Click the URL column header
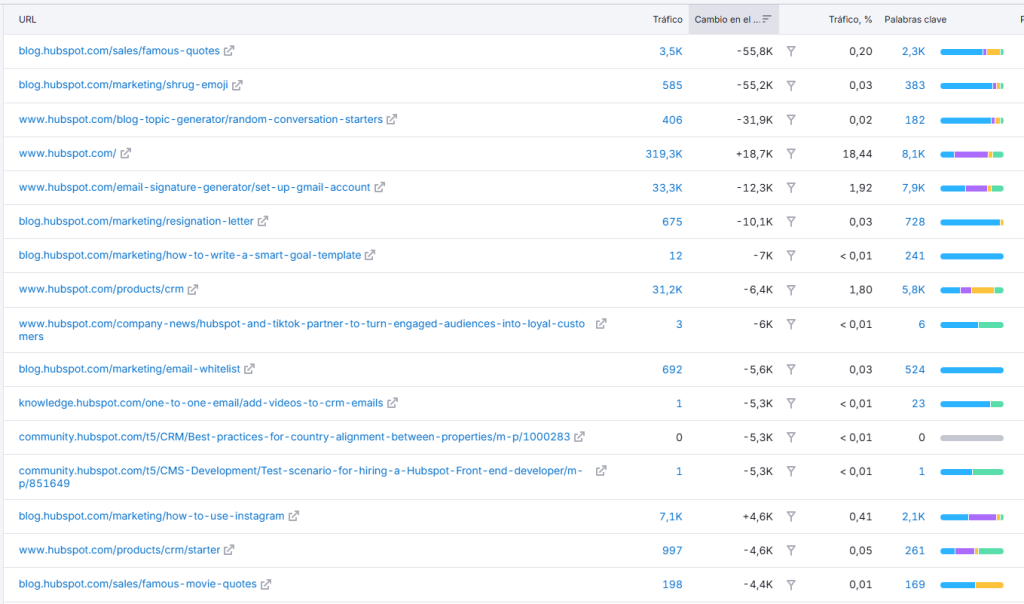Screen dimensions: 1024x604 pos(27,19)
